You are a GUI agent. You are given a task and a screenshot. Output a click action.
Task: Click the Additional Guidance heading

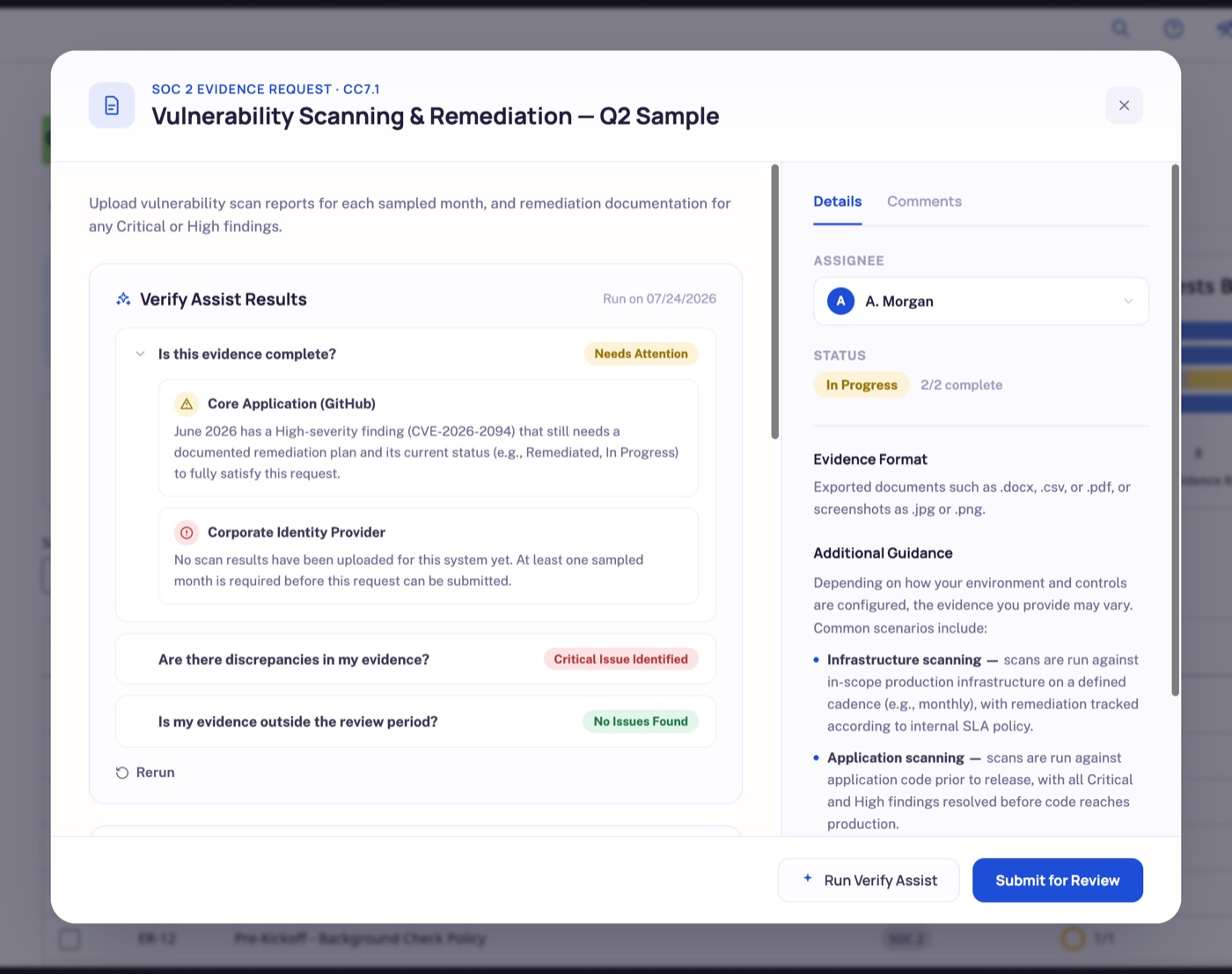tap(883, 553)
